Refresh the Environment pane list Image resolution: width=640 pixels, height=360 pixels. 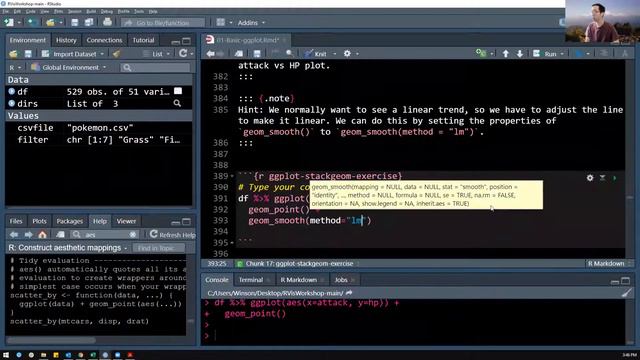pyautogui.click(x=183, y=53)
